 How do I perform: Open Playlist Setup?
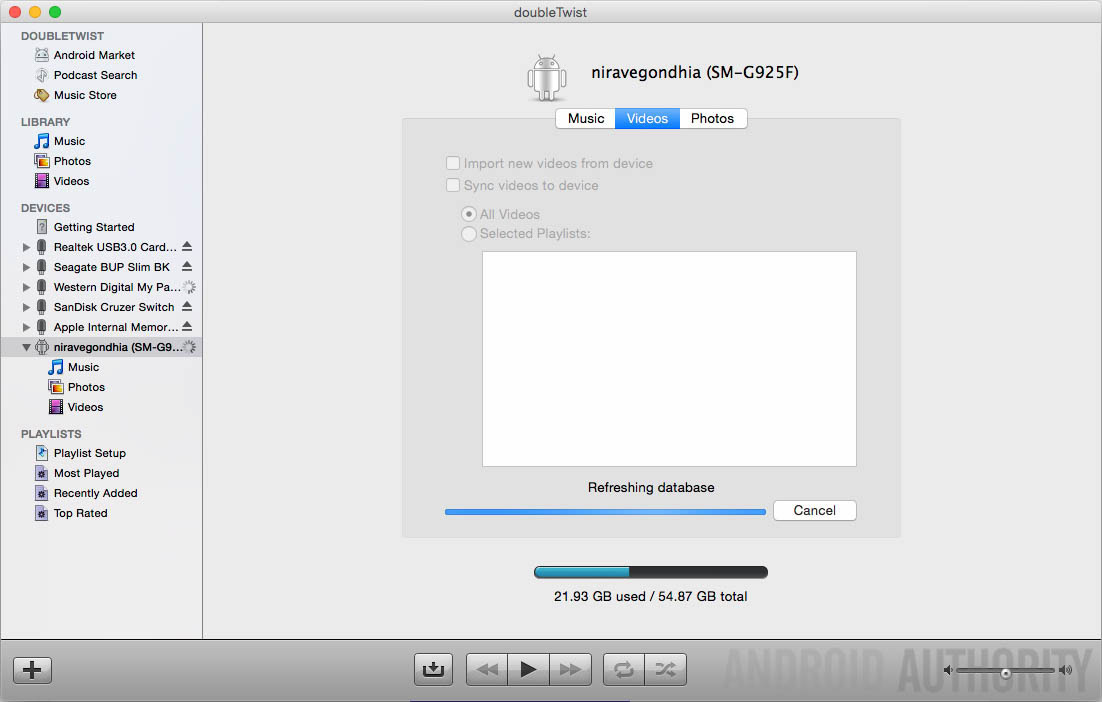click(89, 453)
